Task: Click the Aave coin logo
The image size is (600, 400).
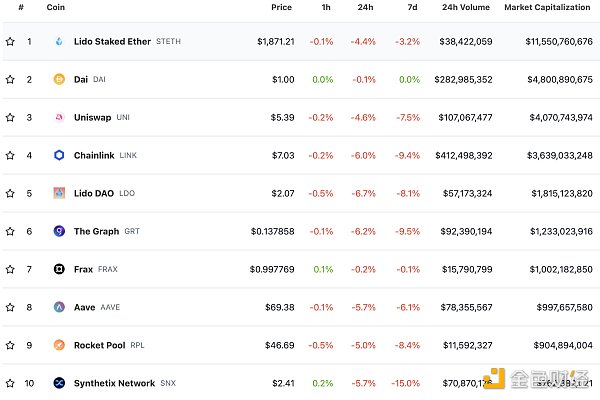Action: click(59, 307)
